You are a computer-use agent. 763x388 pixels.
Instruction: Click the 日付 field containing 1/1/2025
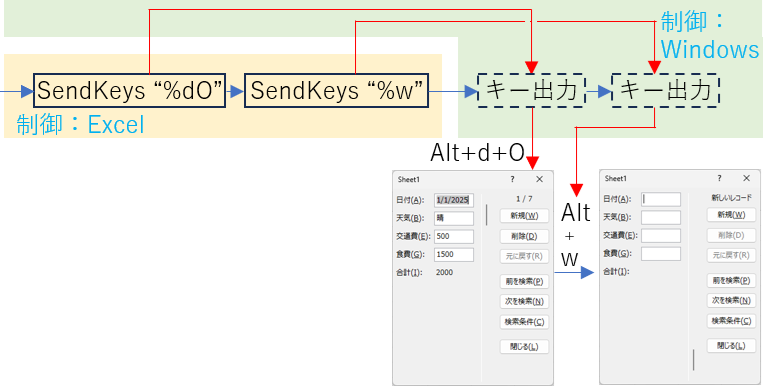(x=454, y=200)
